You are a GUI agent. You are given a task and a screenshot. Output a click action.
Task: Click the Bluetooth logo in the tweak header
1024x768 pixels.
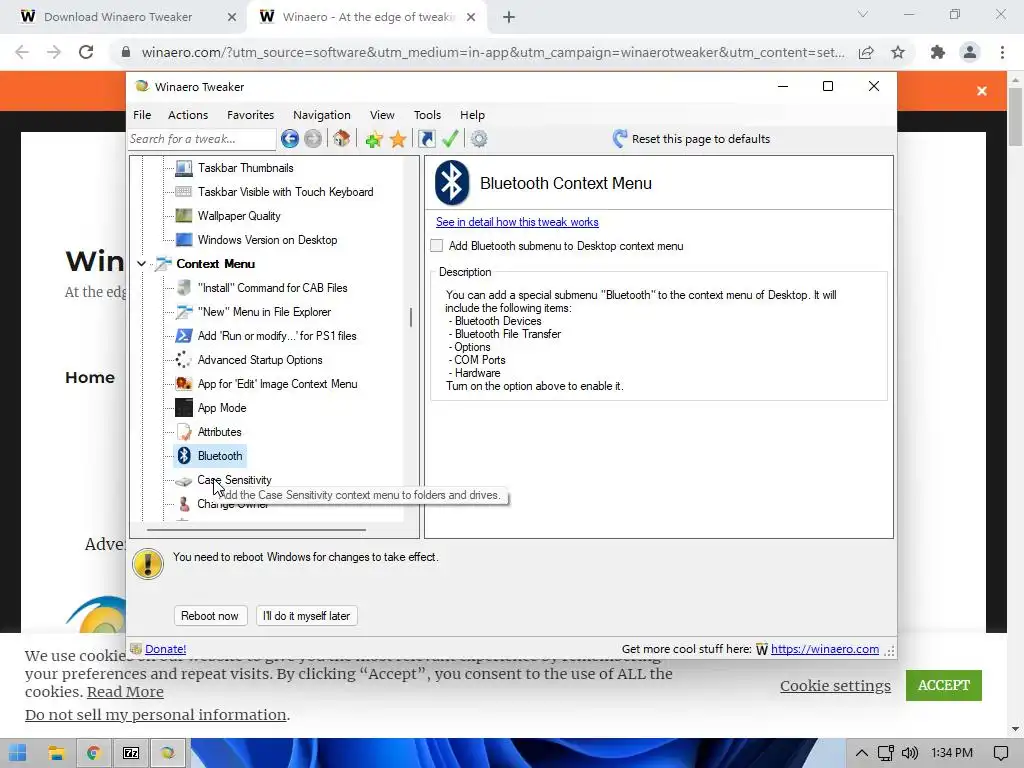tap(452, 183)
